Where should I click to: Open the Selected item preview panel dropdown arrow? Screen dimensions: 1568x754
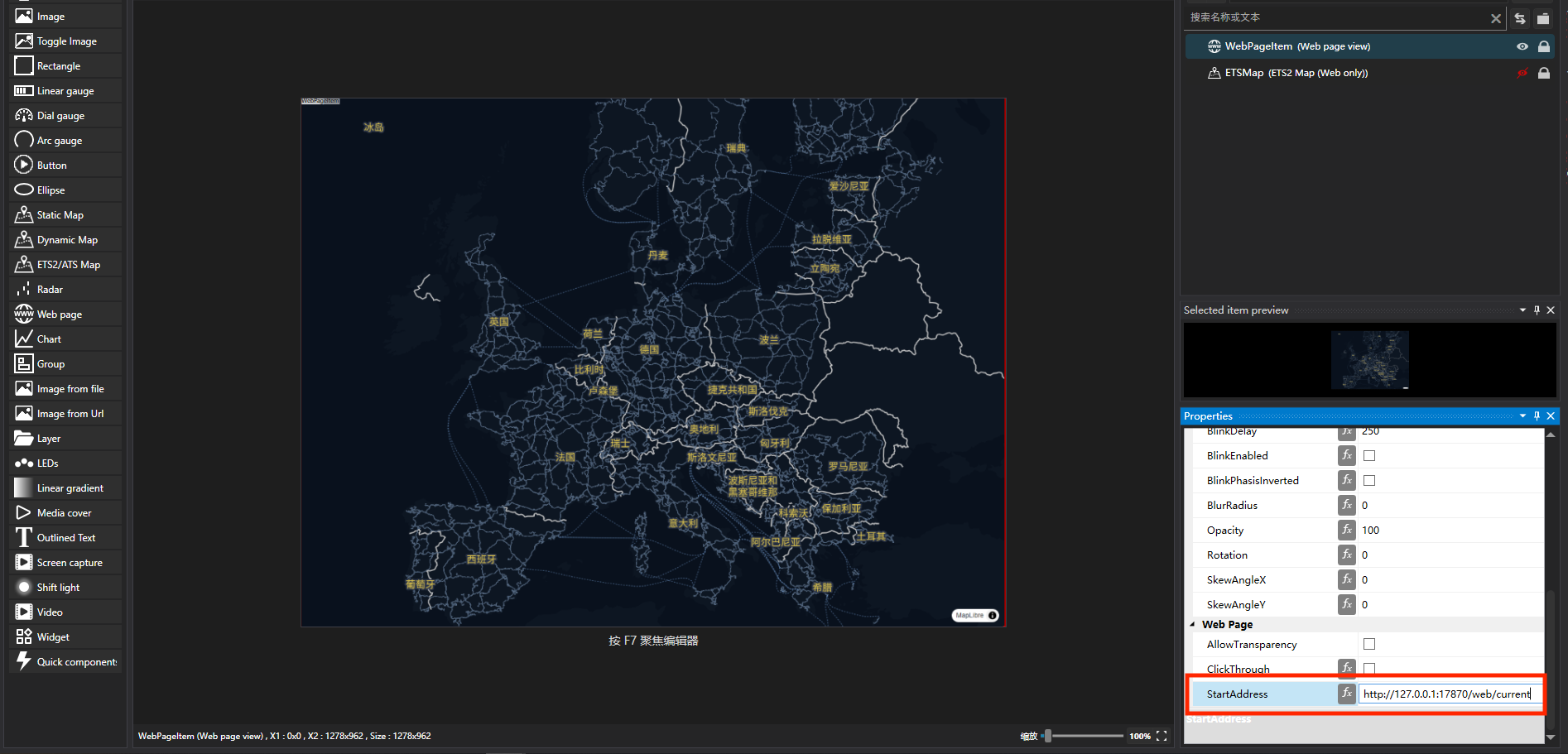[x=1522, y=310]
